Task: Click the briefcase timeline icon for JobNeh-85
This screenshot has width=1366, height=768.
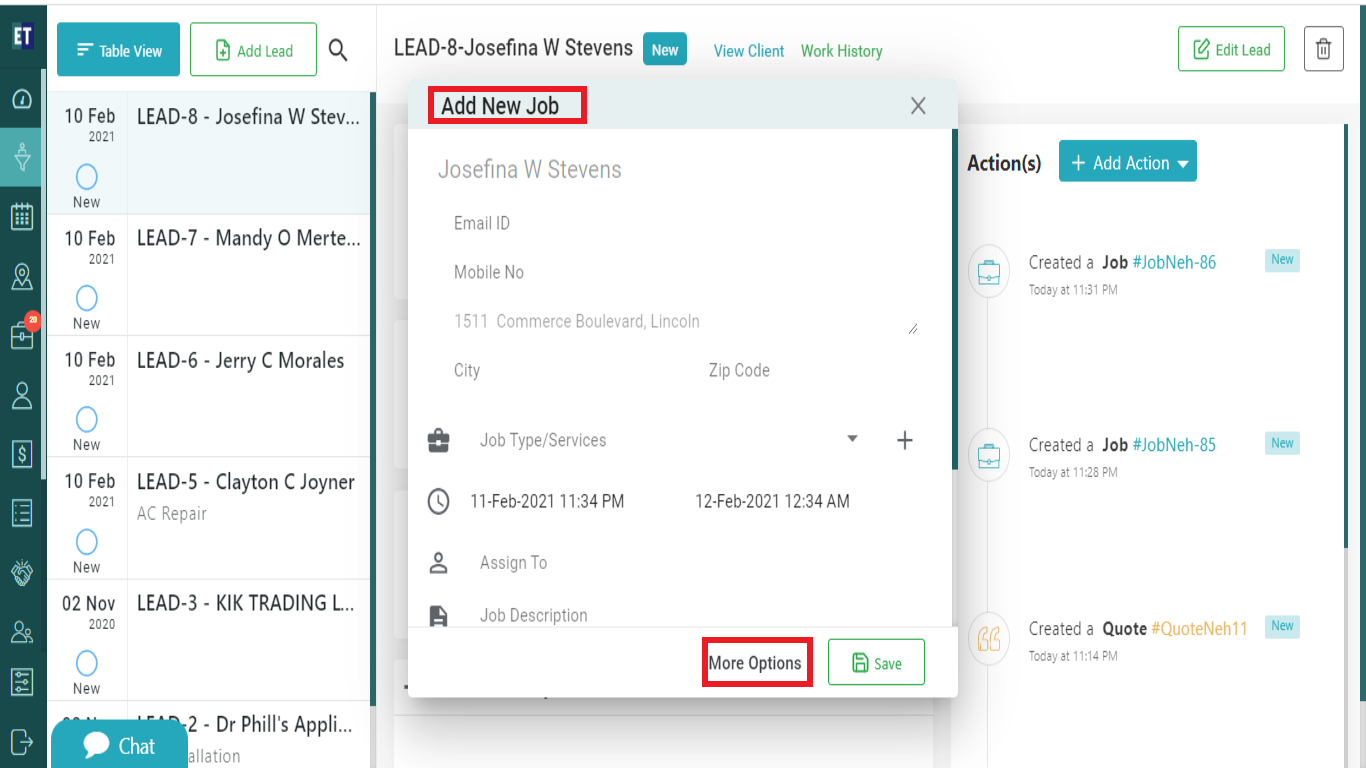Action: pos(989,456)
